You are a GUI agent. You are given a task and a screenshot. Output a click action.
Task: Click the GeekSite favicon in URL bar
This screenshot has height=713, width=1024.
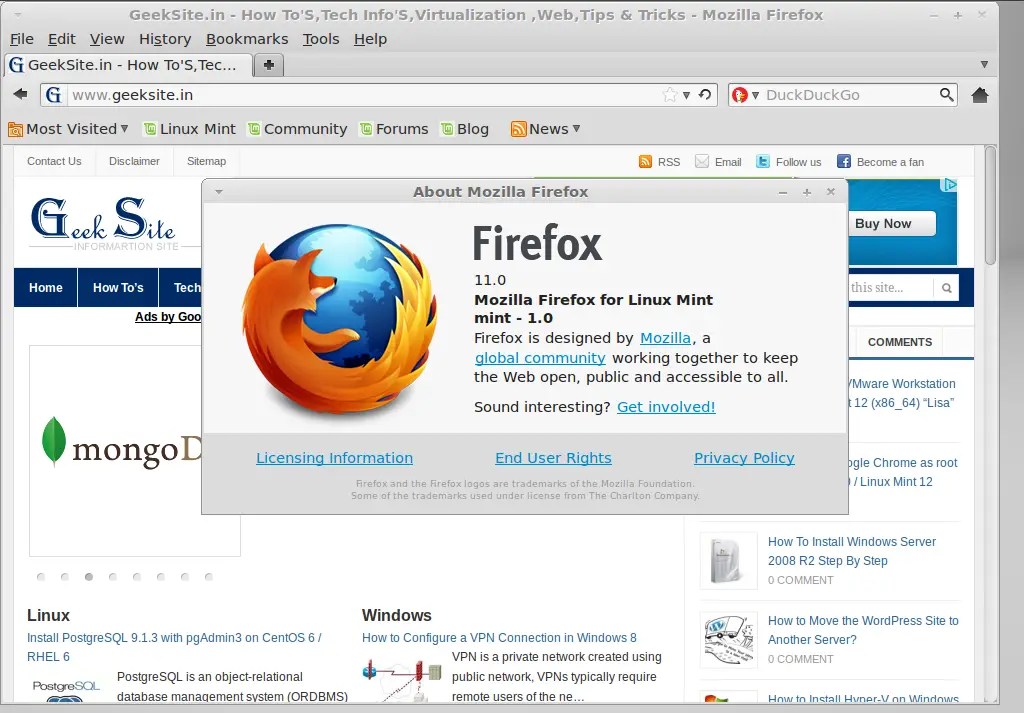click(54, 95)
